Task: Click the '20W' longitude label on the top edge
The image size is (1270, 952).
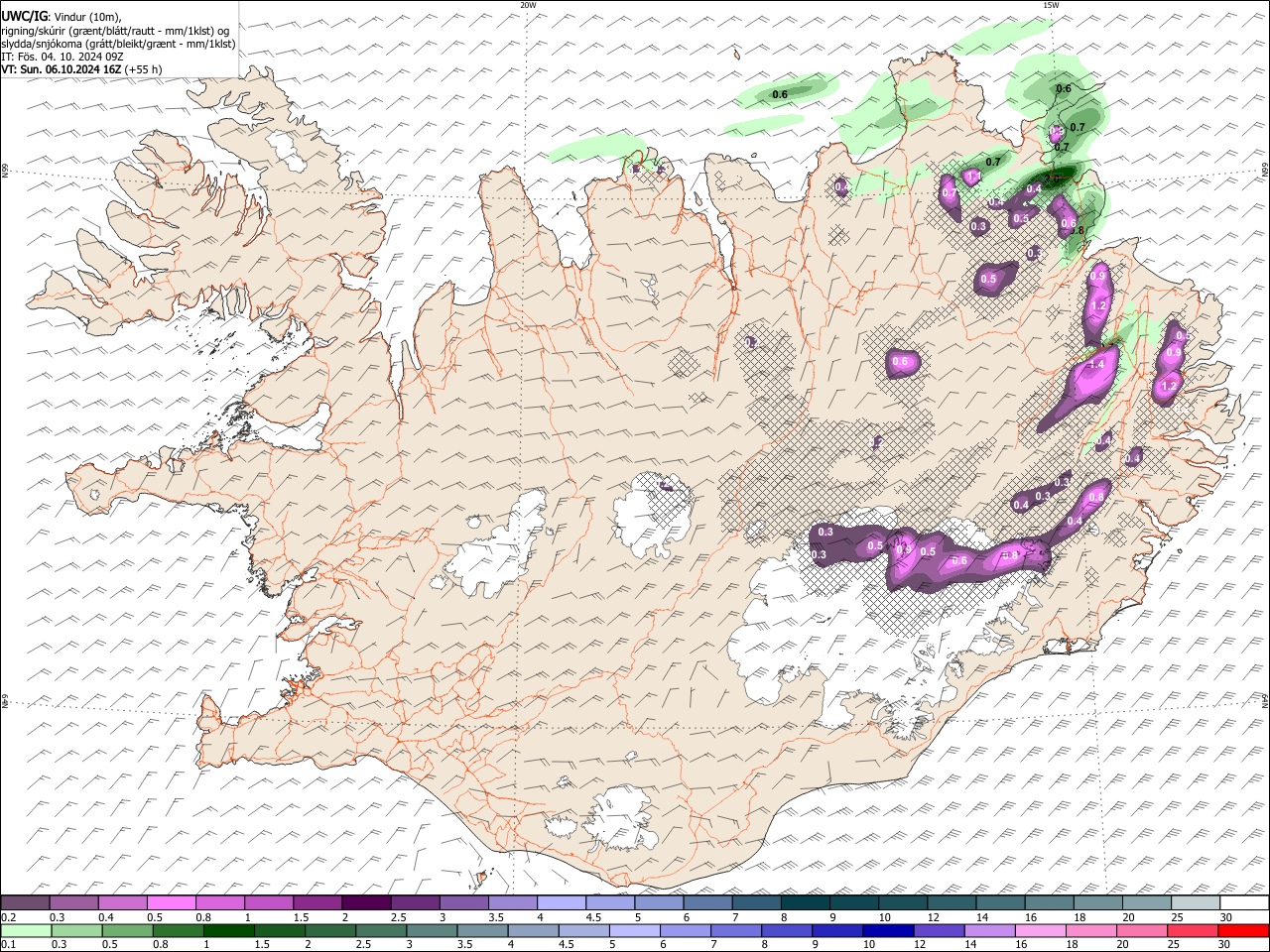Action: (x=528, y=5)
